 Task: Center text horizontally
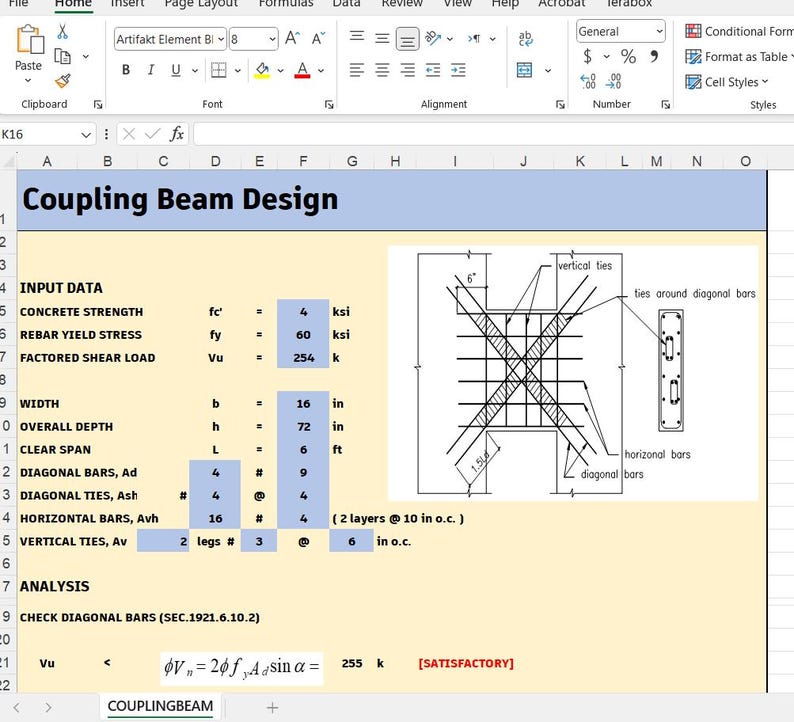coord(382,70)
